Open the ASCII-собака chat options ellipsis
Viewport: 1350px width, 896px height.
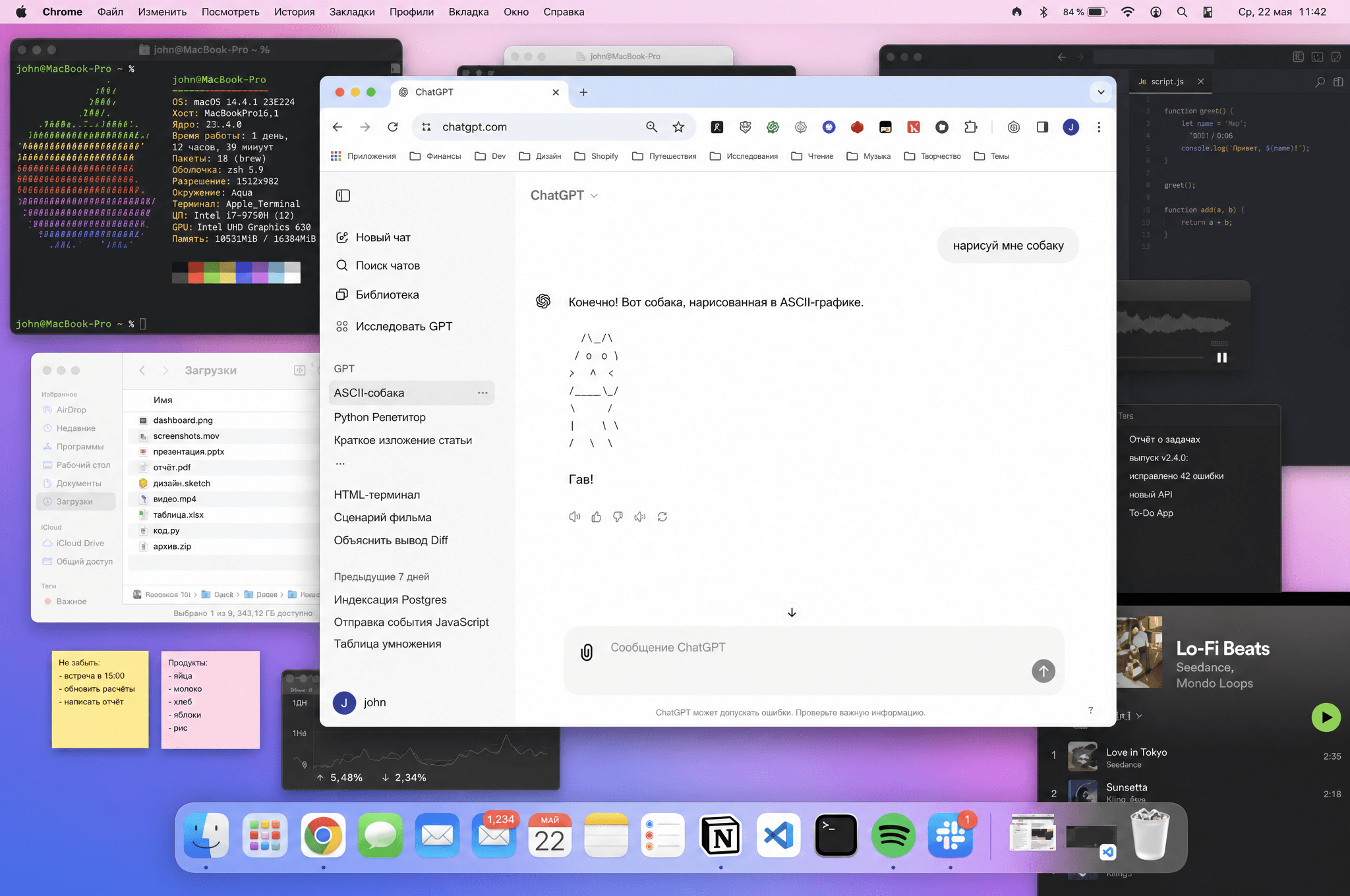483,393
